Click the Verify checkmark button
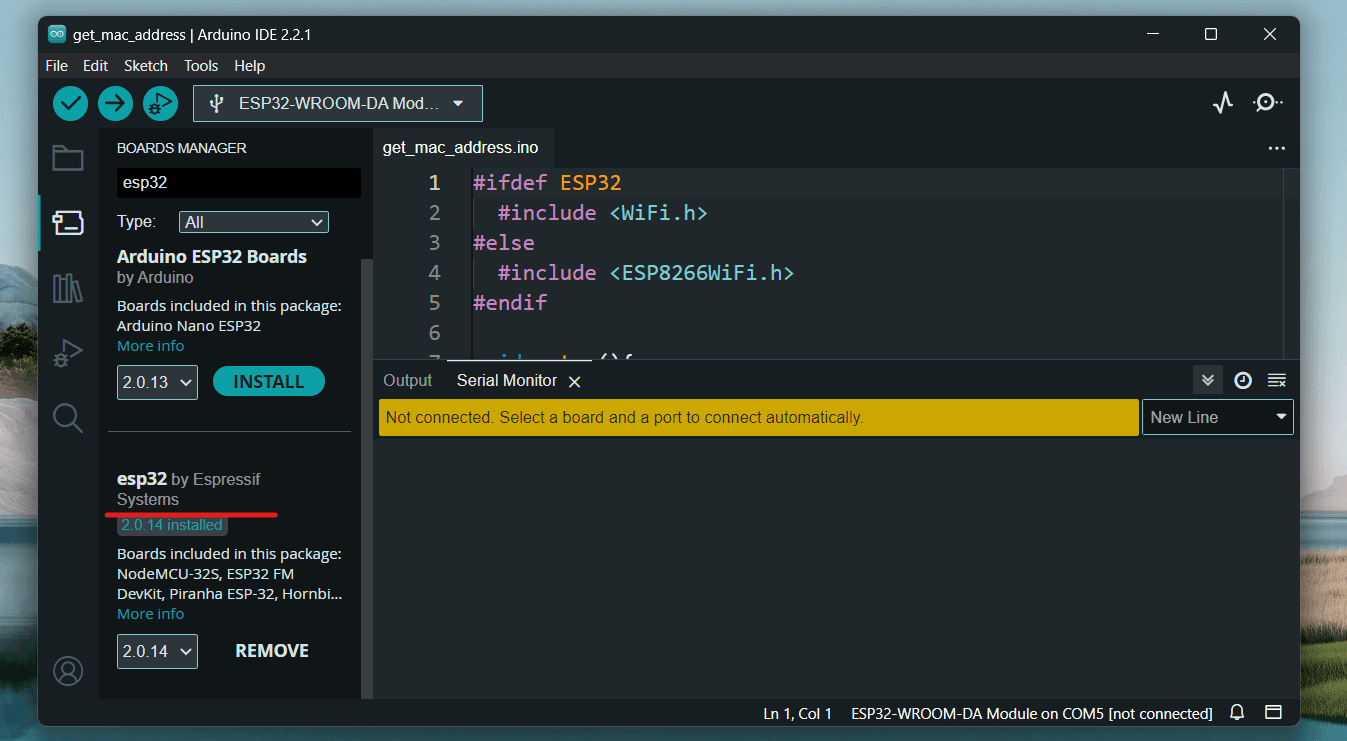The width and height of the screenshot is (1347, 741). 70,103
